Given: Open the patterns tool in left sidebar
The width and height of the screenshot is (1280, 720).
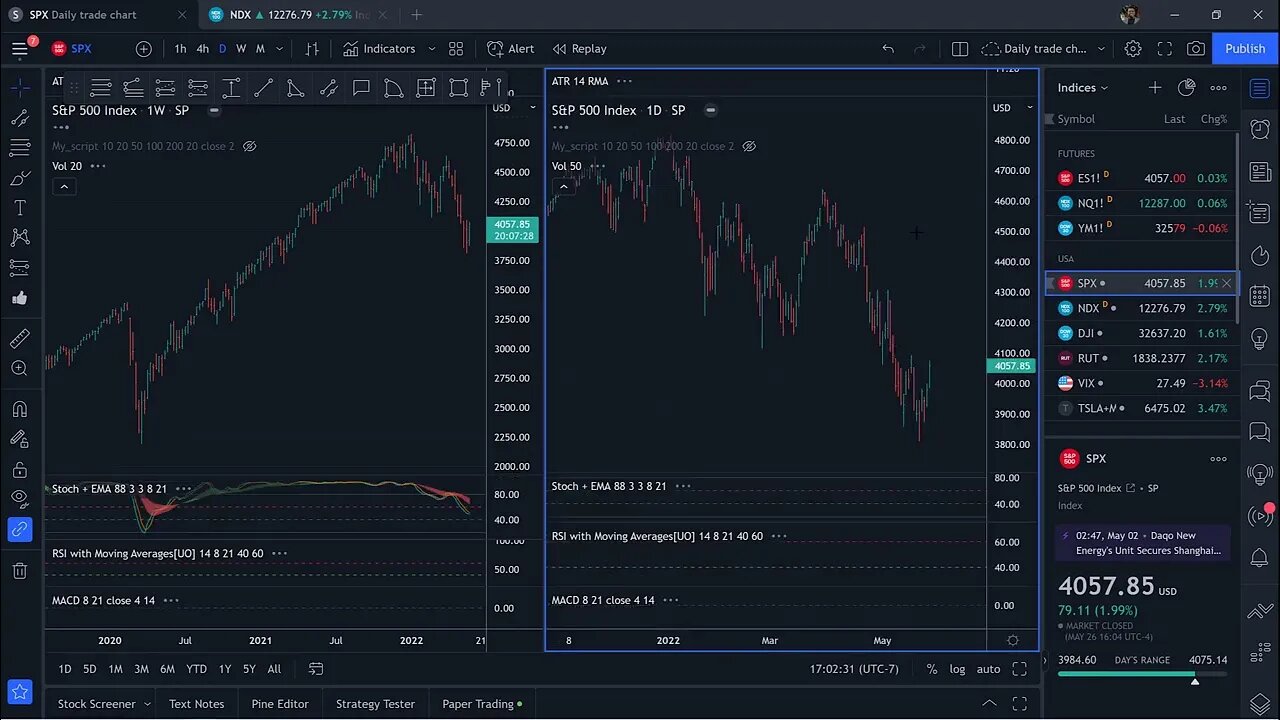Looking at the screenshot, I should [19, 238].
